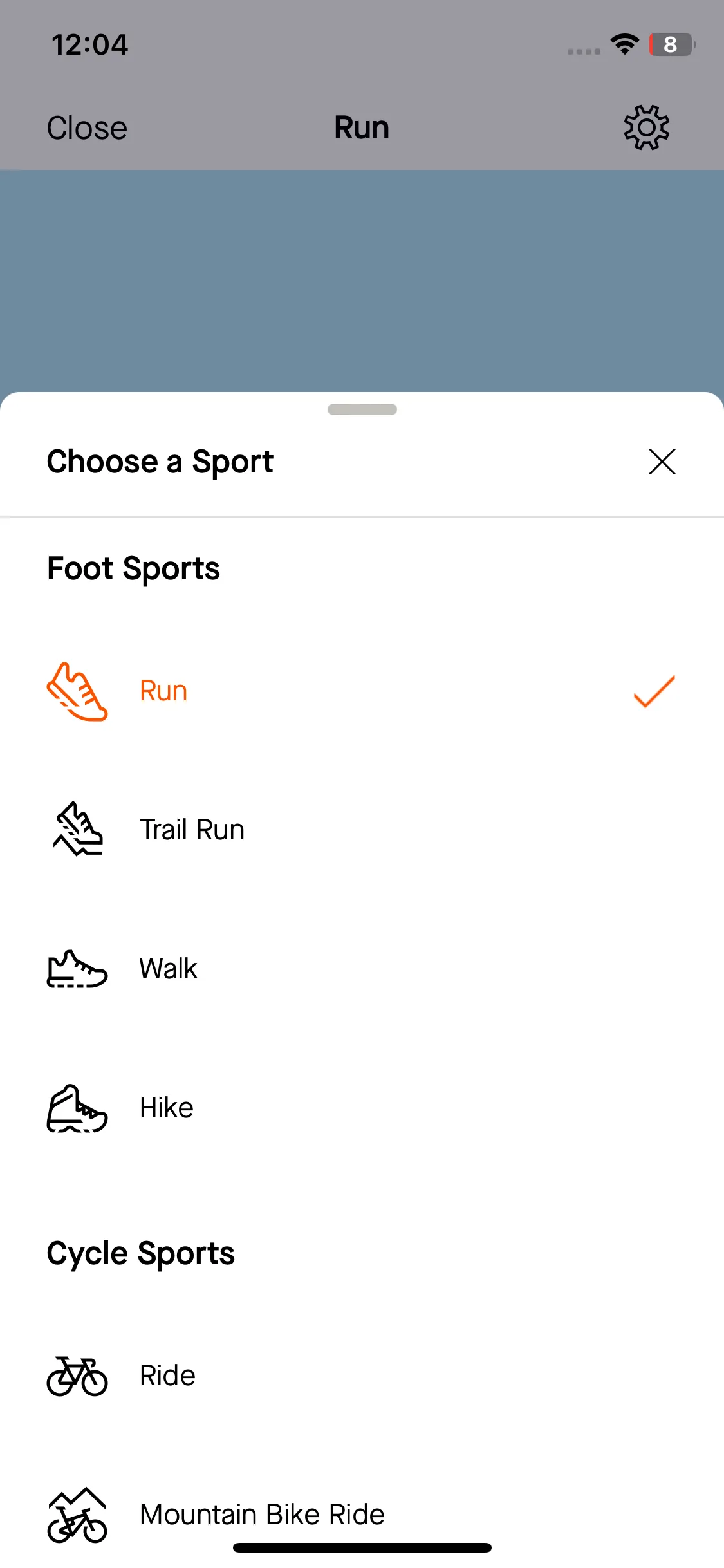Image resolution: width=724 pixels, height=1568 pixels.
Task: Tap the Run title in header
Action: 362,127
